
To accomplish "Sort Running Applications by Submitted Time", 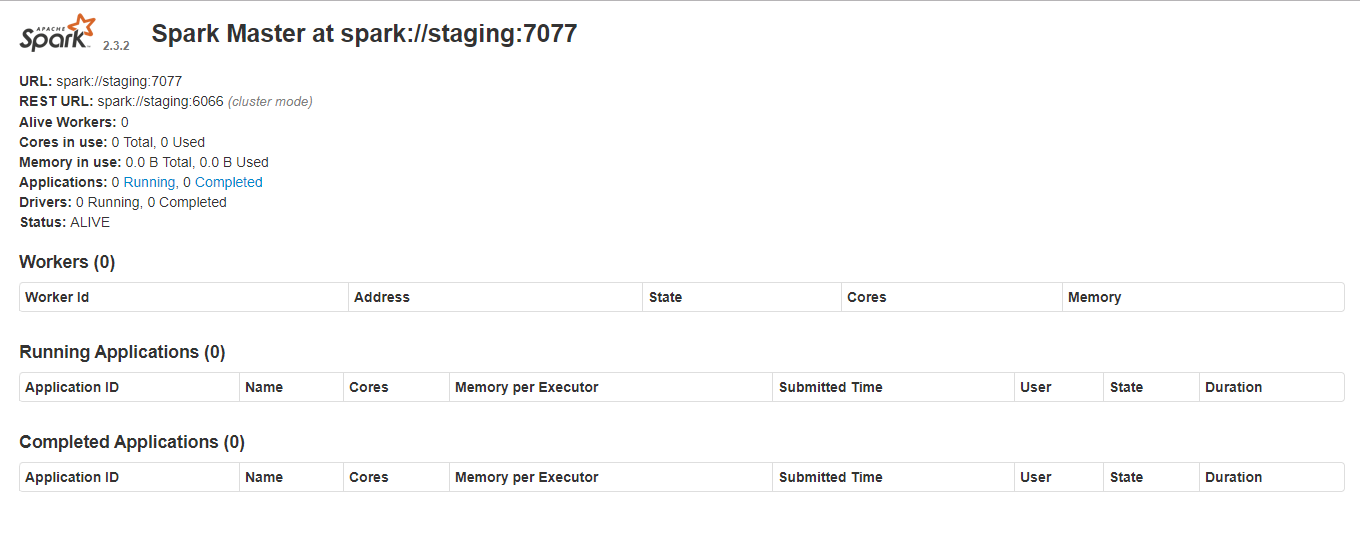I will coord(830,387).
